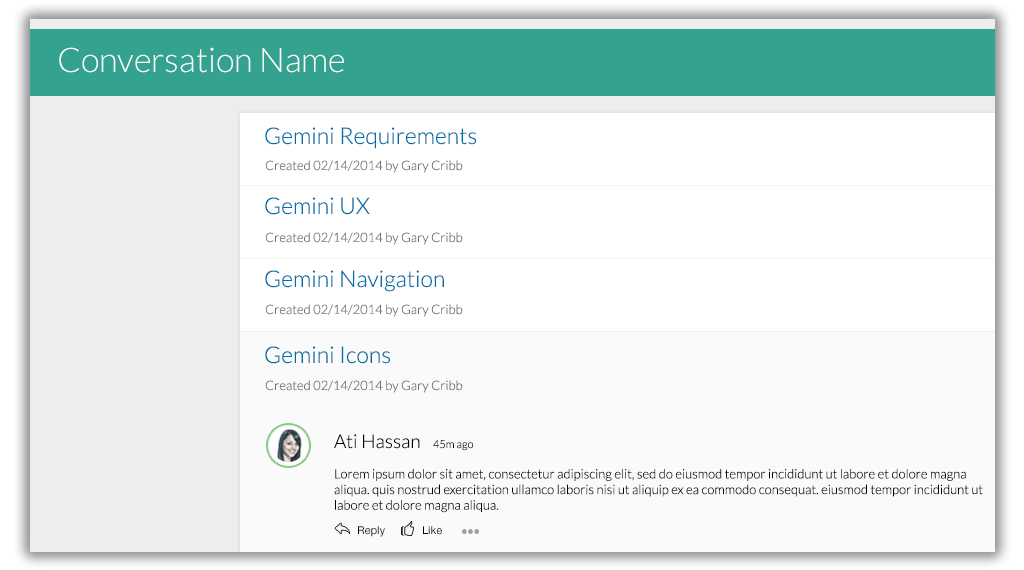This screenshot has height=570, width=1024.
Task: Click Gary Cribb under Gemini Icons
Action: pyautogui.click(x=432, y=386)
